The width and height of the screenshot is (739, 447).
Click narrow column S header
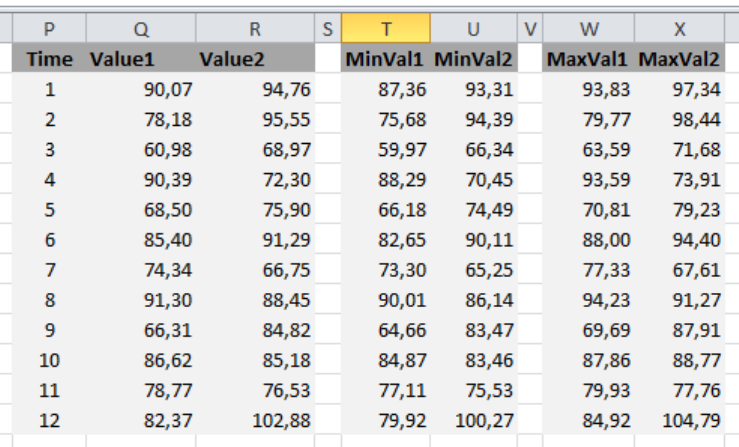point(328,28)
